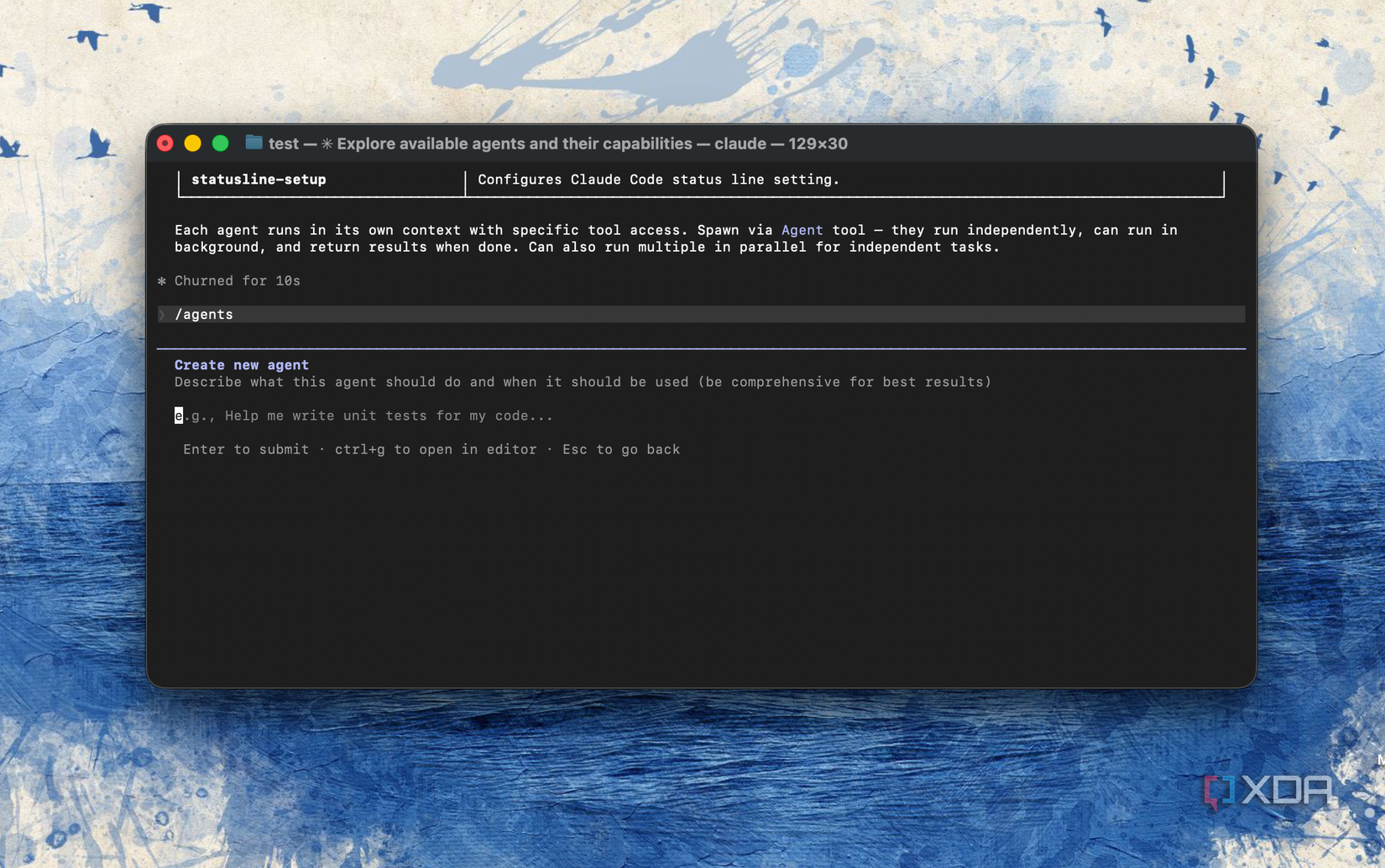Click the purple Agent tool link
The height and width of the screenshot is (868, 1385).
802,230
